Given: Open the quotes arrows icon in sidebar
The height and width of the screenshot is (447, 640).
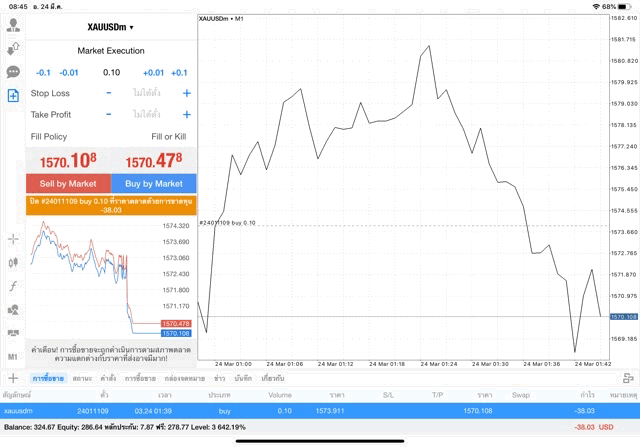Looking at the screenshot, I should 13,48.
